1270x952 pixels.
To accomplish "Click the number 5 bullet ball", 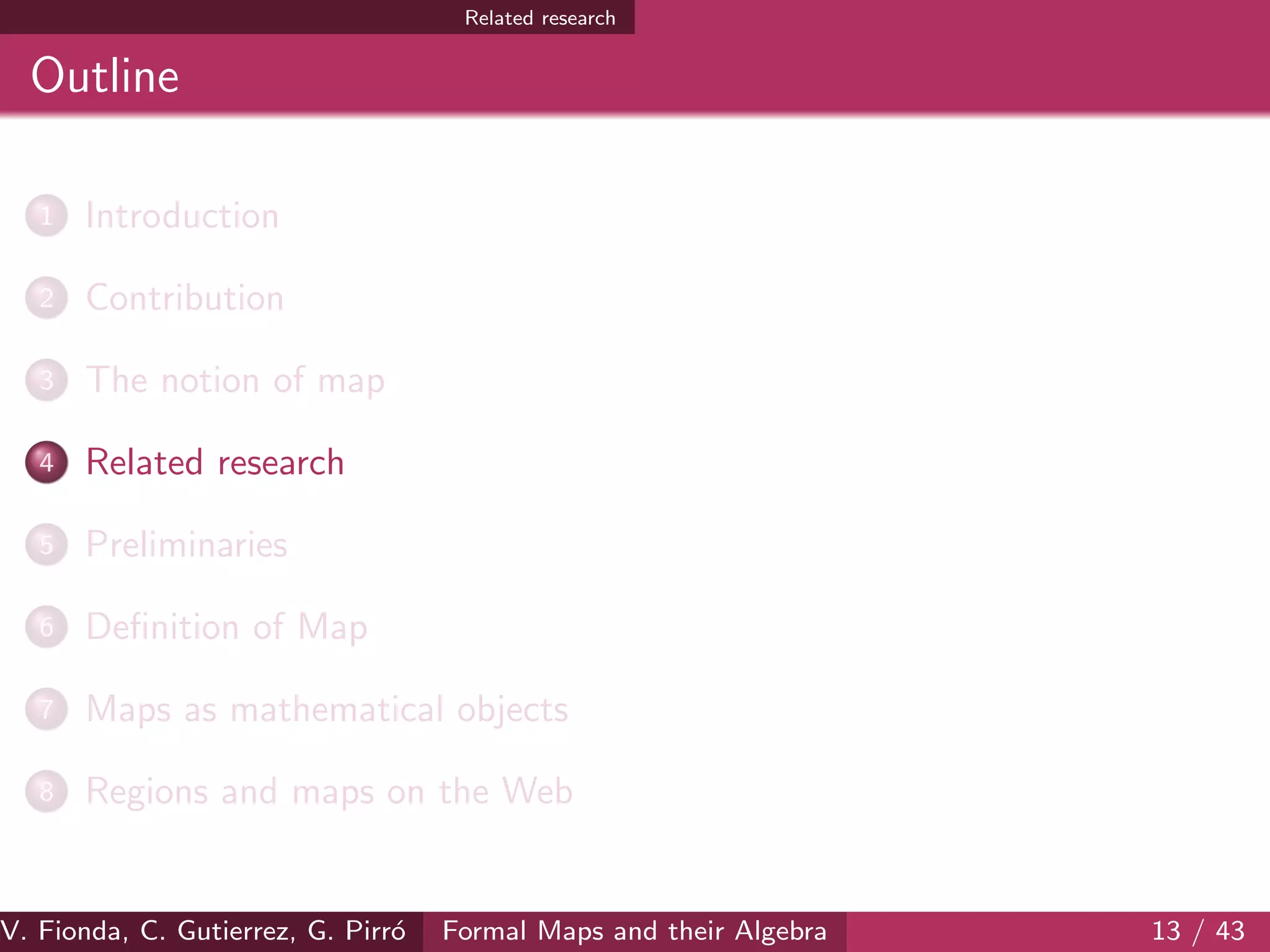I will tap(47, 545).
